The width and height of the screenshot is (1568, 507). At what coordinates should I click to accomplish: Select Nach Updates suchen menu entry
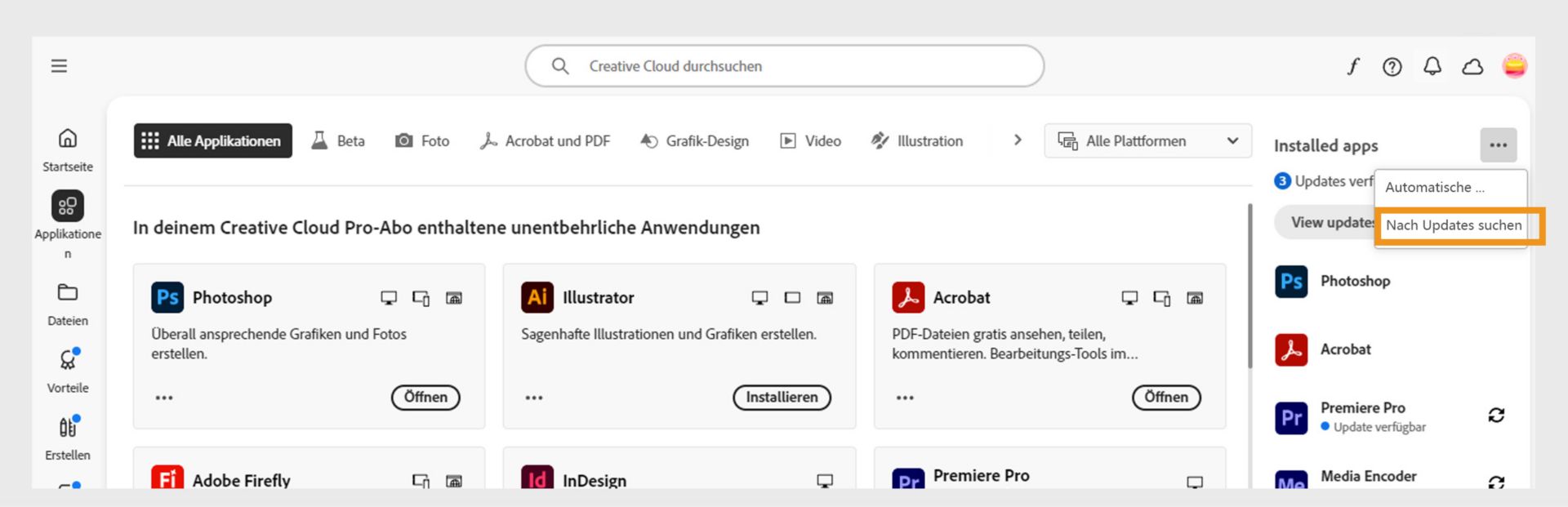pos(1454,225)
